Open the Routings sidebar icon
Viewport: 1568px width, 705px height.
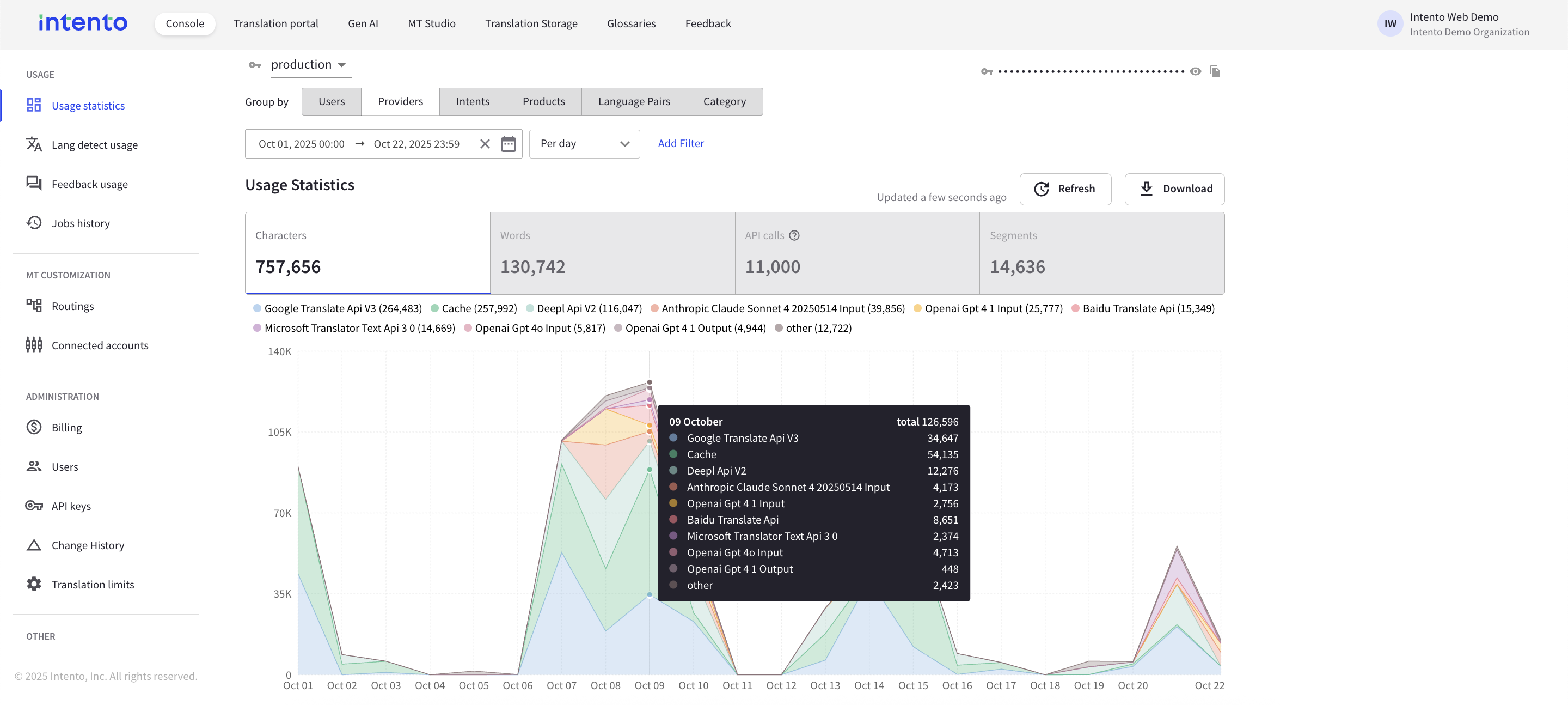coord(33,305)
